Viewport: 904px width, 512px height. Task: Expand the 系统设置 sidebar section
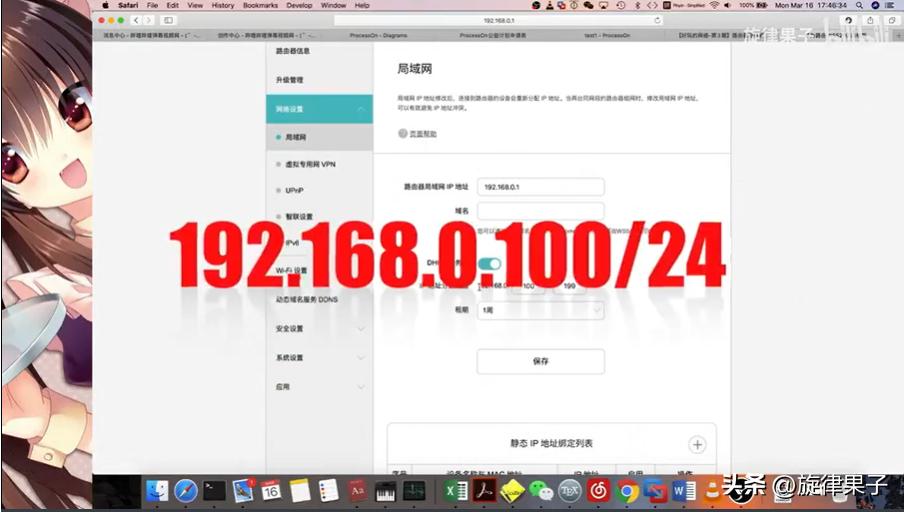[319, 357]
